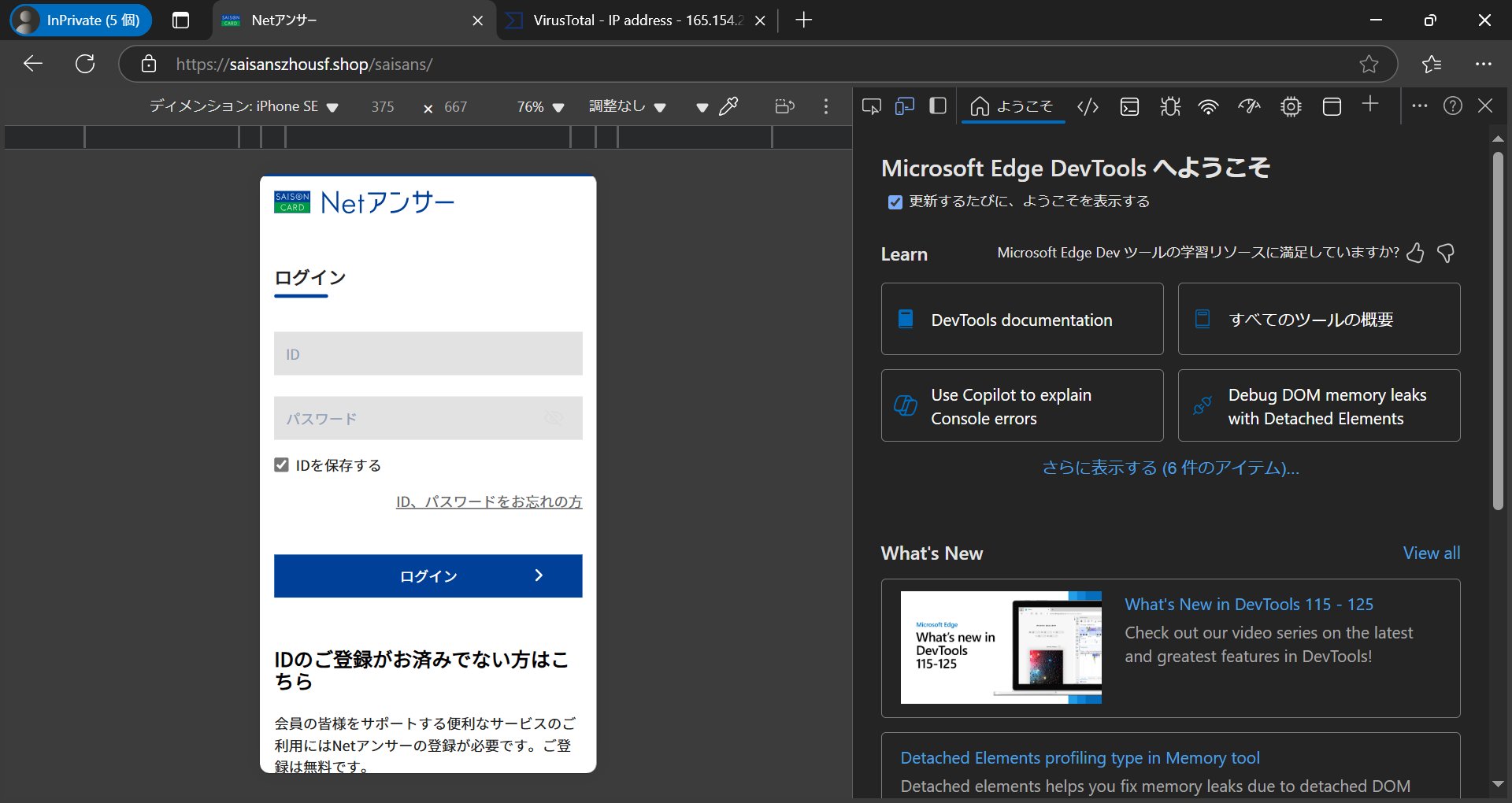Select the inspect element picker icon

tap(871, 106)
